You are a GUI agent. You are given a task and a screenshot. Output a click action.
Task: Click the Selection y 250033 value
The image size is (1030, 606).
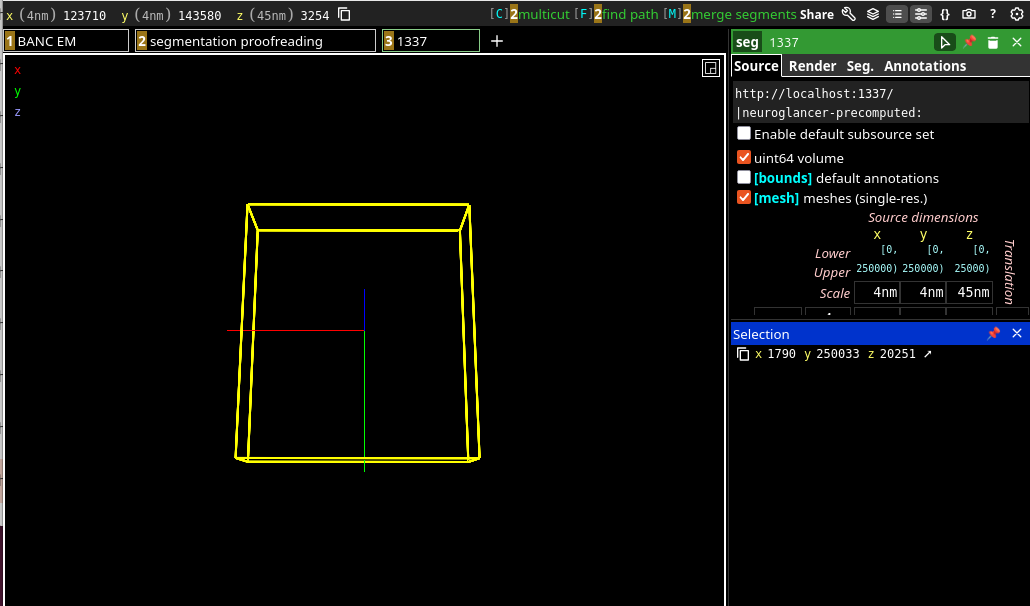[x=838, y=354]
